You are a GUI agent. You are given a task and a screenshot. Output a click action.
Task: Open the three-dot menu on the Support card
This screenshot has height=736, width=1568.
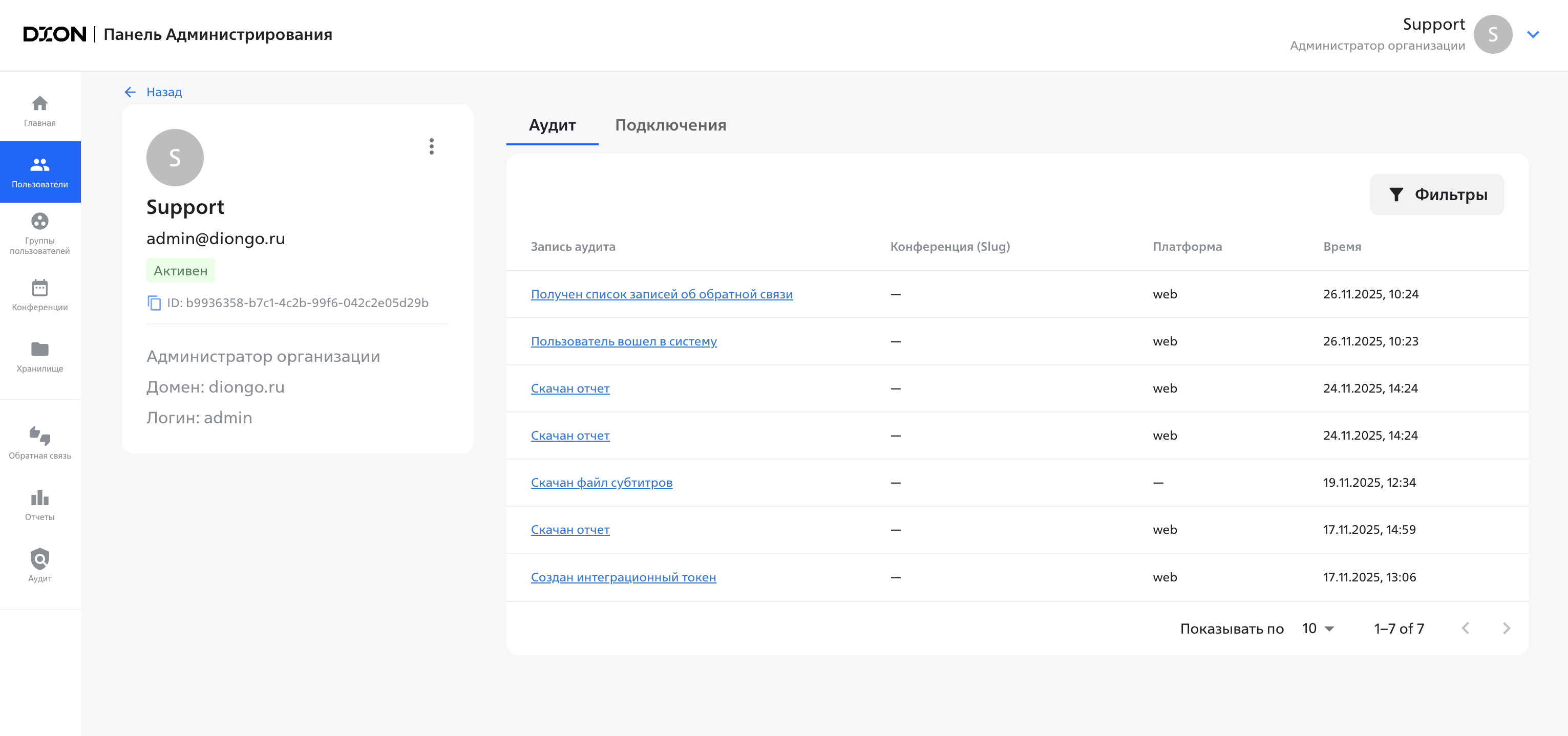pos(431,146)
